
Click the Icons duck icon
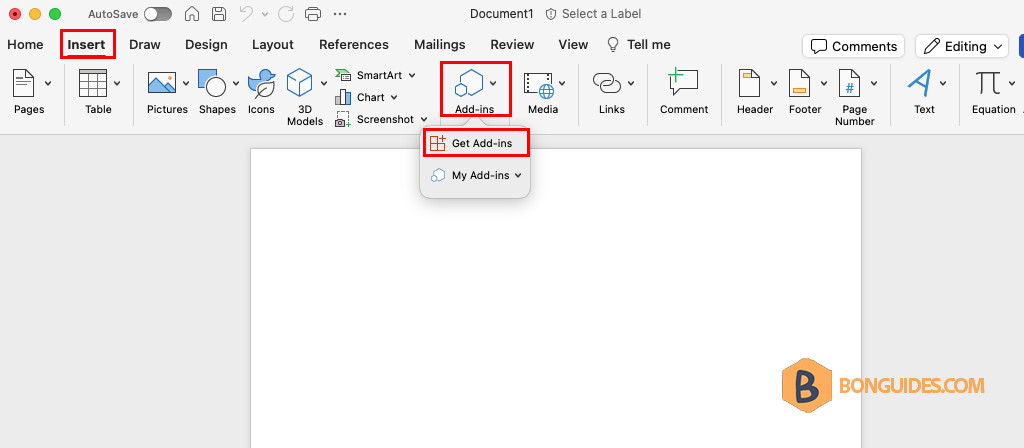point(261,83)
